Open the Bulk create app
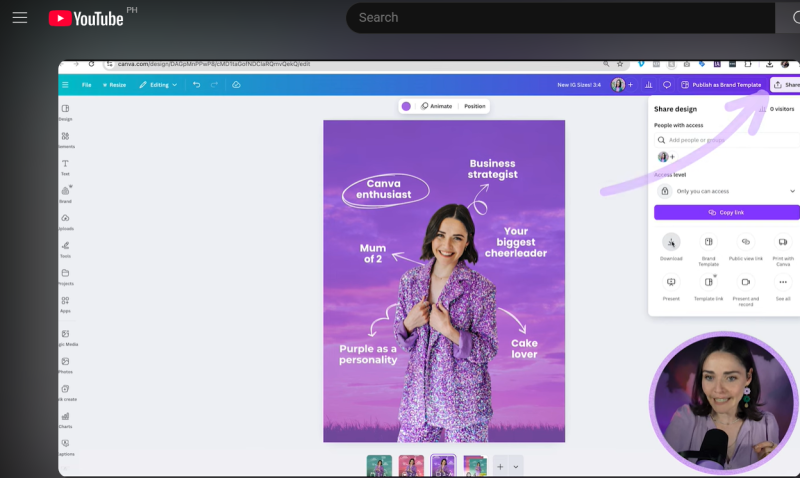The height and width of the screenshot is (478, 800). tap(66, 393)
